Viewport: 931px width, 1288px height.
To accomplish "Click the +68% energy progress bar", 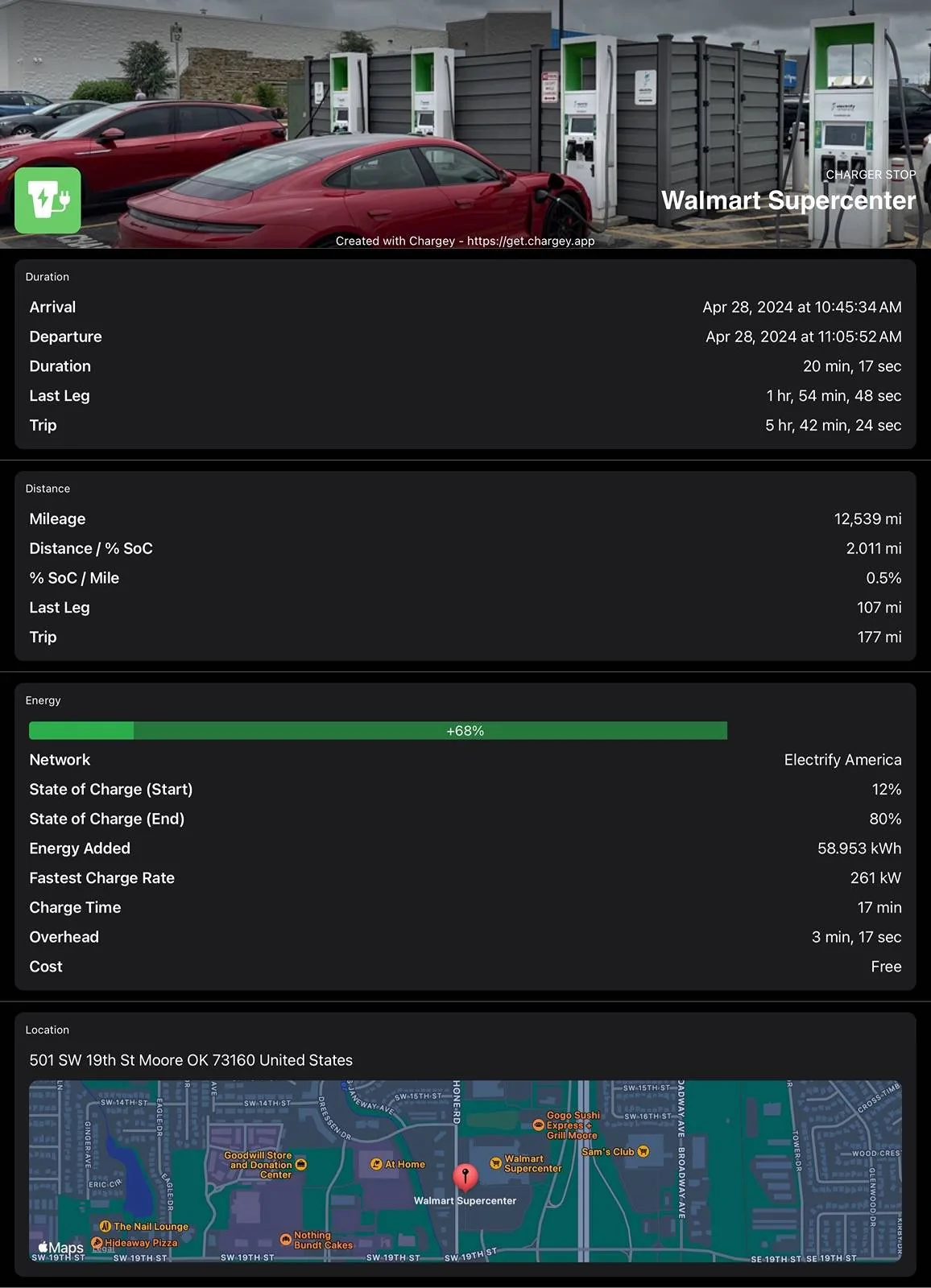I will pos(378,730).
